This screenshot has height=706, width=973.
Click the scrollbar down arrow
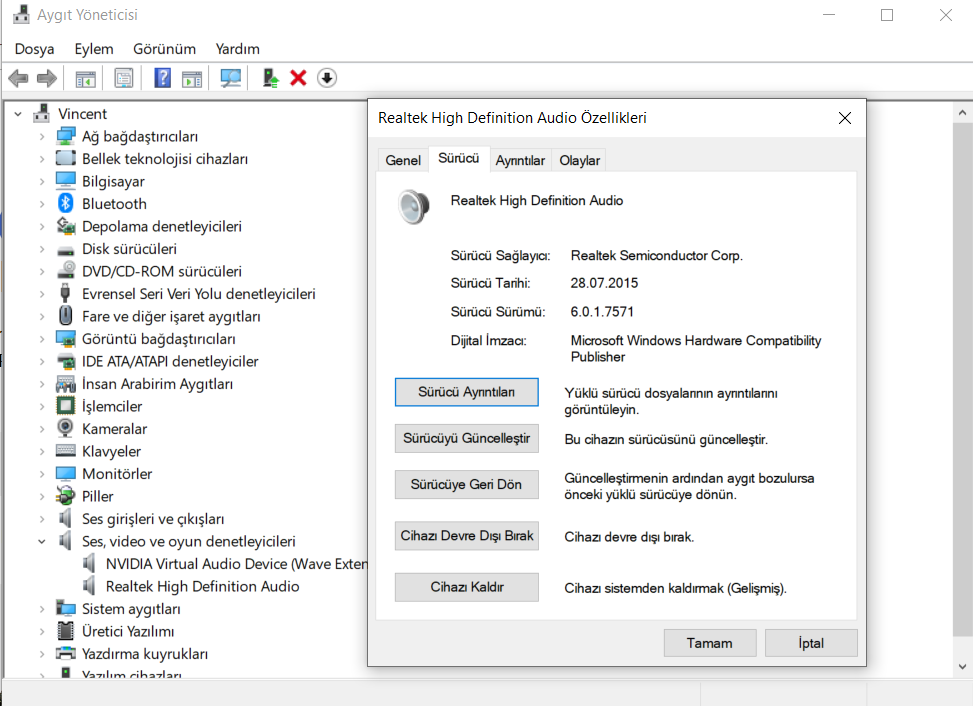962,667
